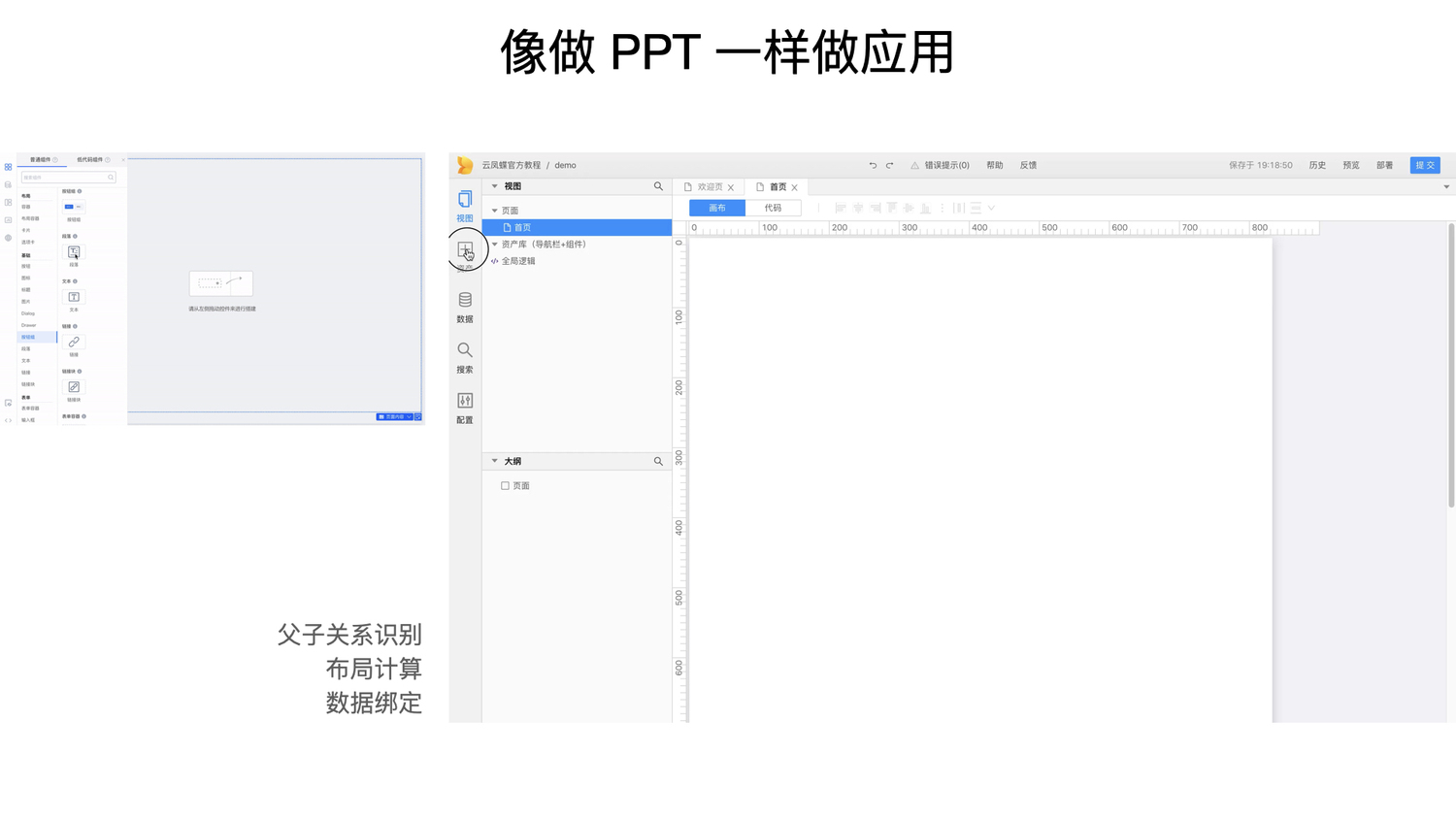
Task: Click the circled 资产 (assets) sidebar icon
Action: point(464,249)
